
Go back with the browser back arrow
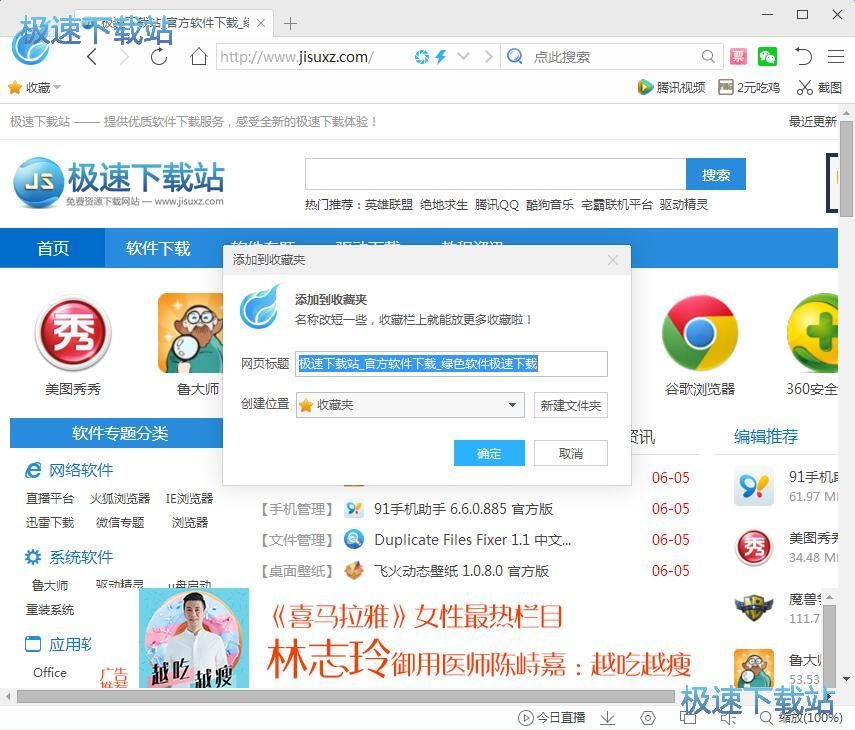[x=92, y=56]
